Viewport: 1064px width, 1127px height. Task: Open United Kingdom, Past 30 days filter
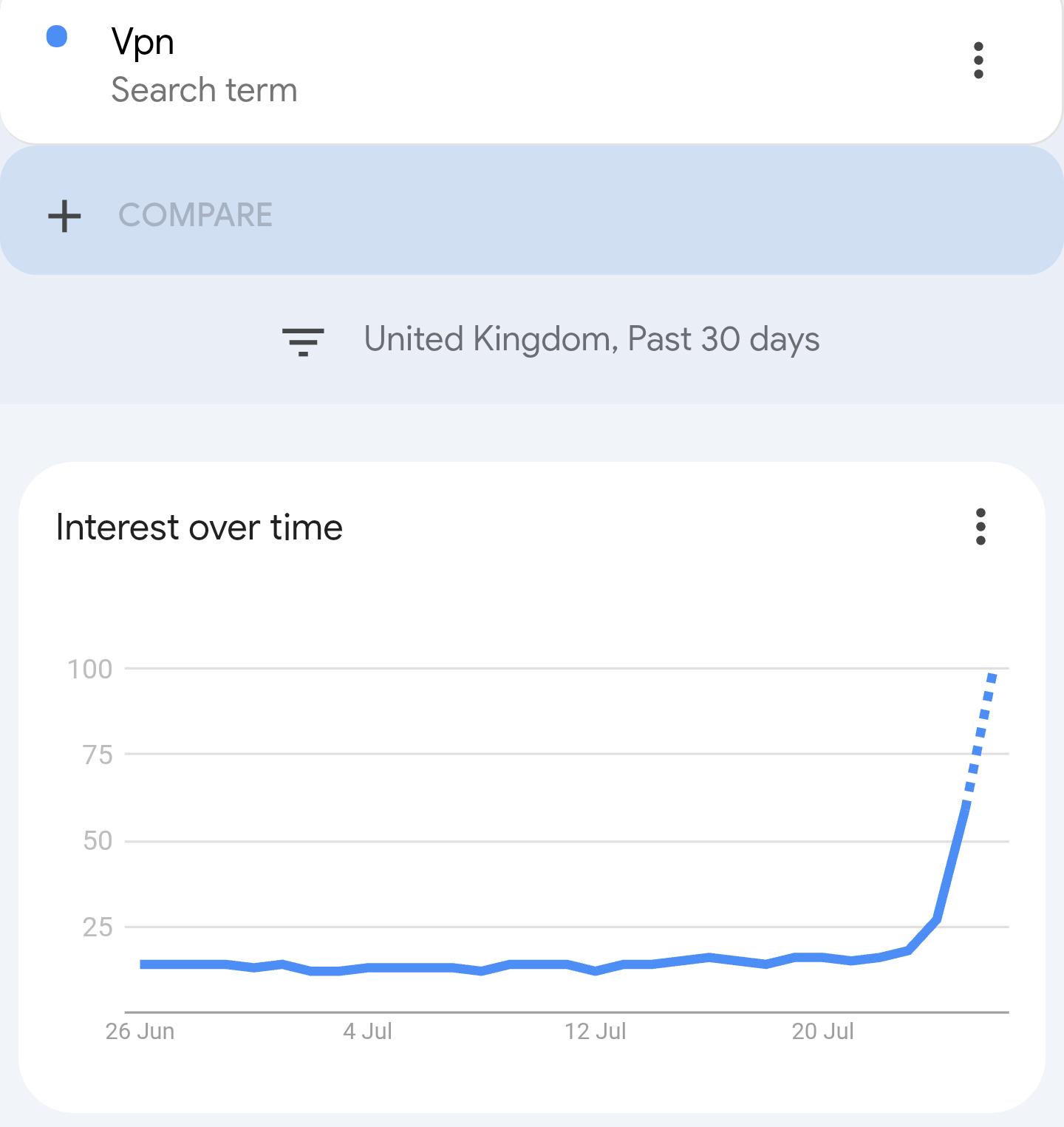coord(591,340)
